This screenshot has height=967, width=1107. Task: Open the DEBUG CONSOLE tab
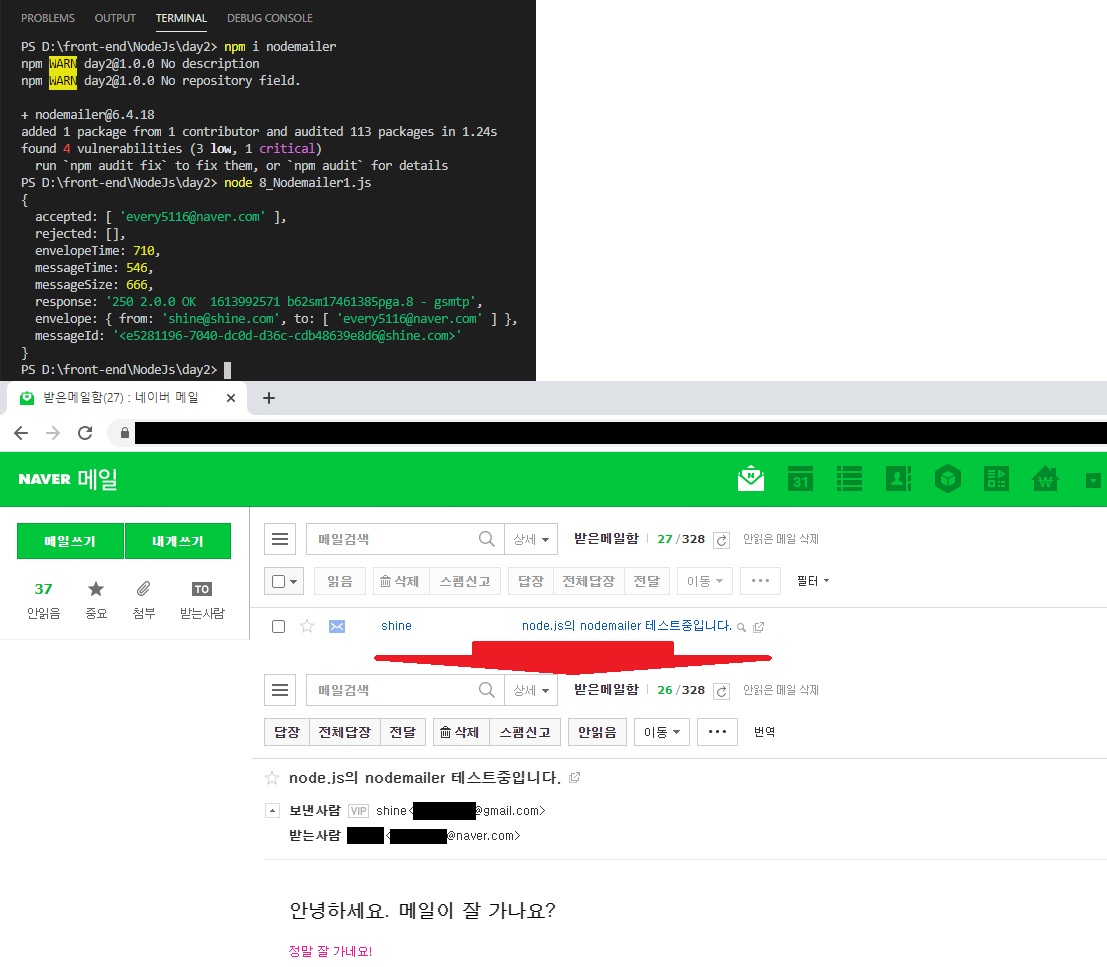pos(270,18)
